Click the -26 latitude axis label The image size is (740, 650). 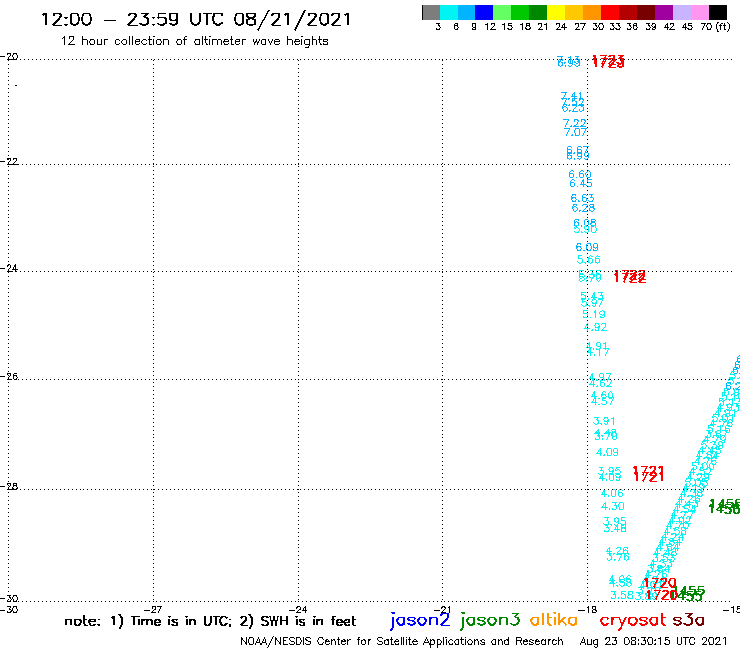[9, 376]
